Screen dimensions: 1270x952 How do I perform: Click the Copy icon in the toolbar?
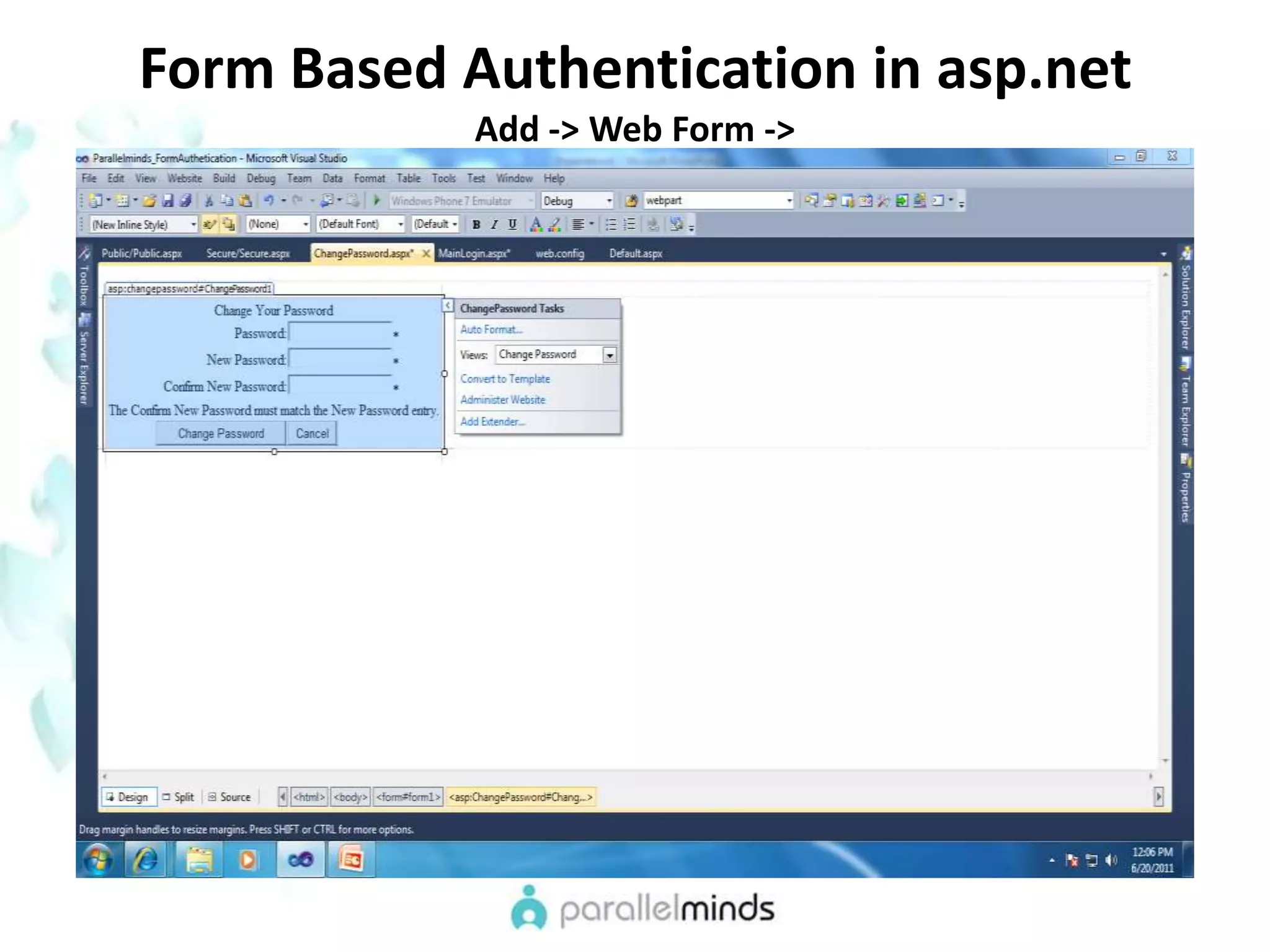(227, 201)
